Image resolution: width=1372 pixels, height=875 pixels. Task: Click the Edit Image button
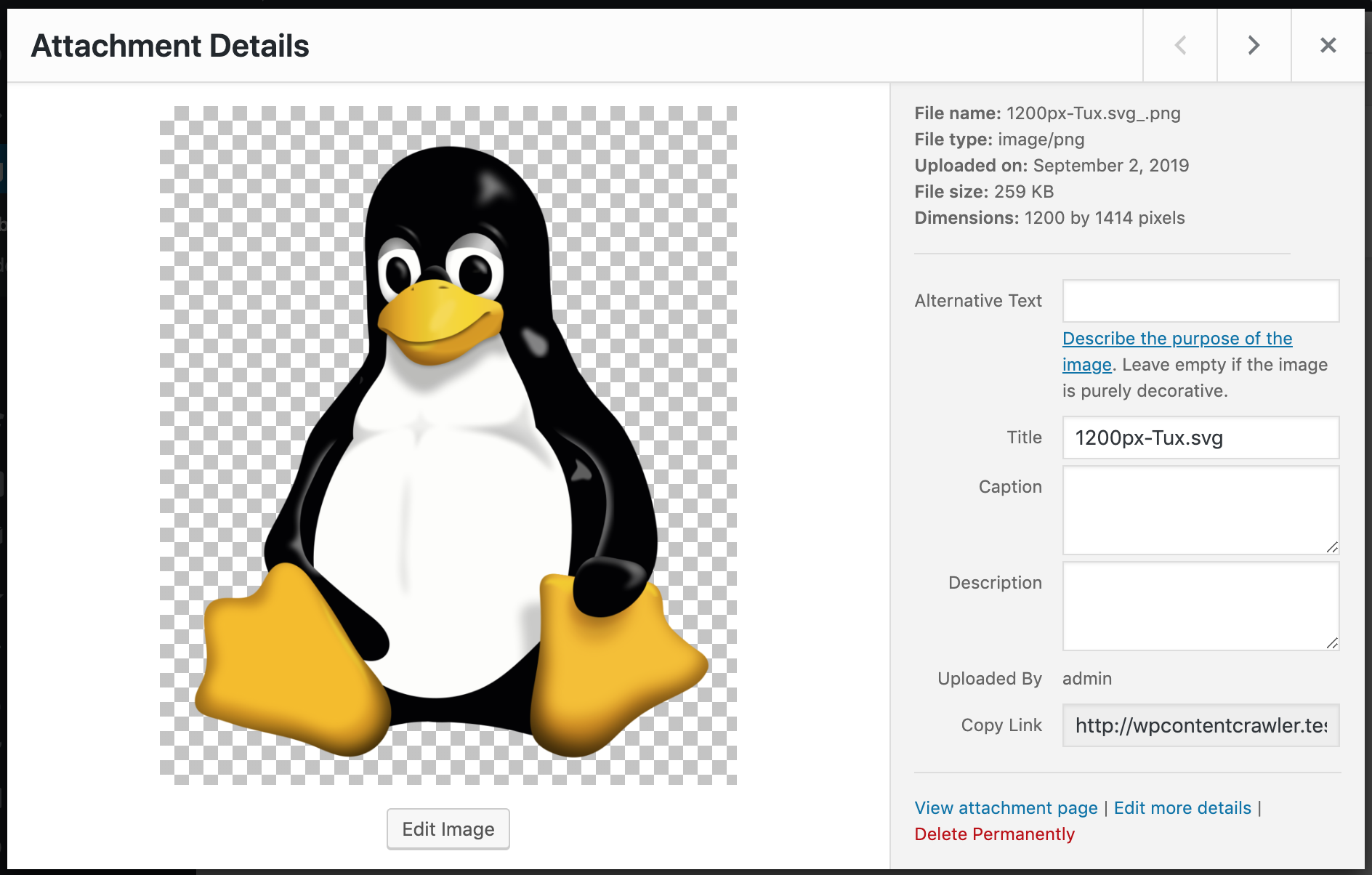(448, 829)
